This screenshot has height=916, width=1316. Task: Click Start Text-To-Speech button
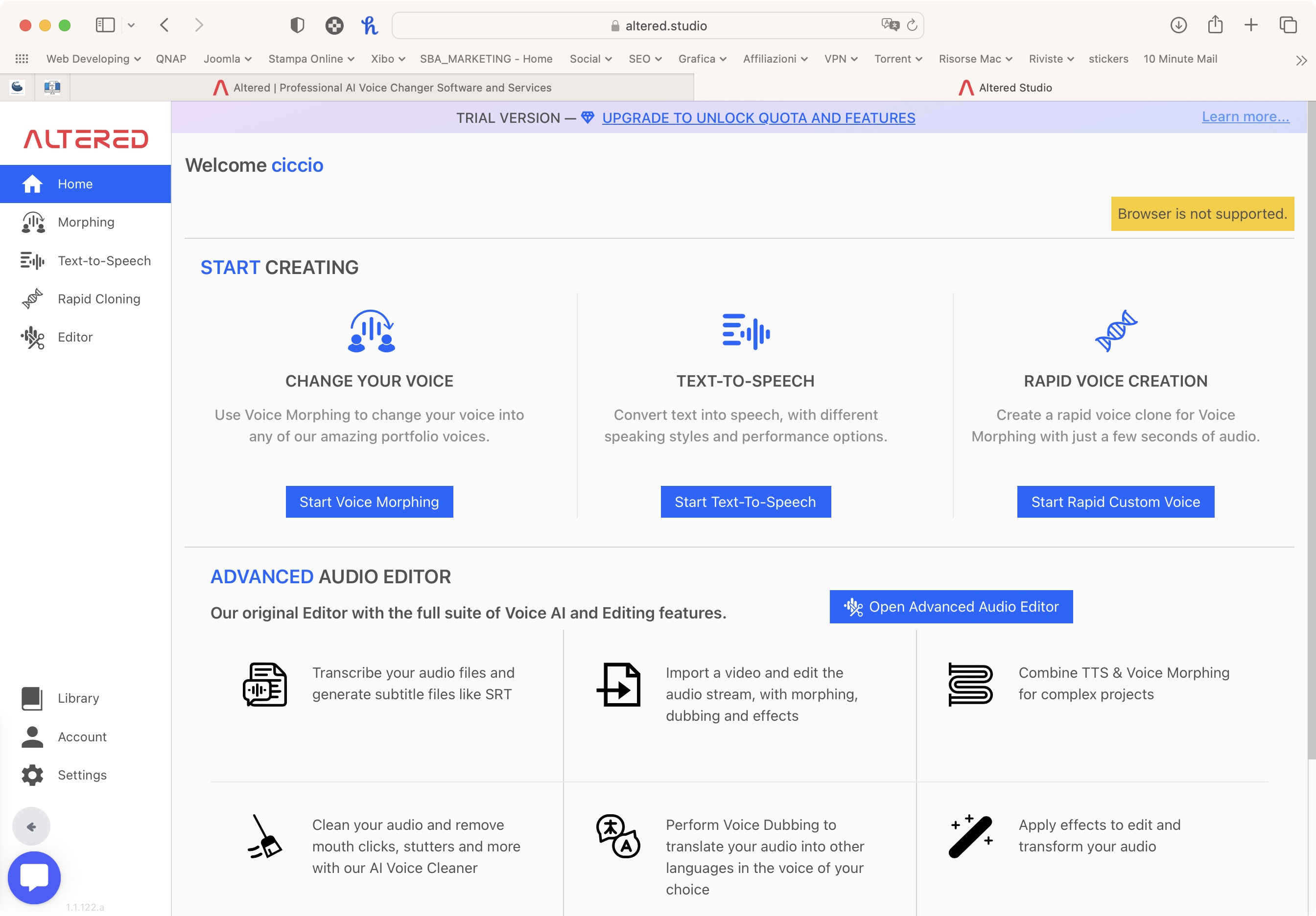point(746,502)
